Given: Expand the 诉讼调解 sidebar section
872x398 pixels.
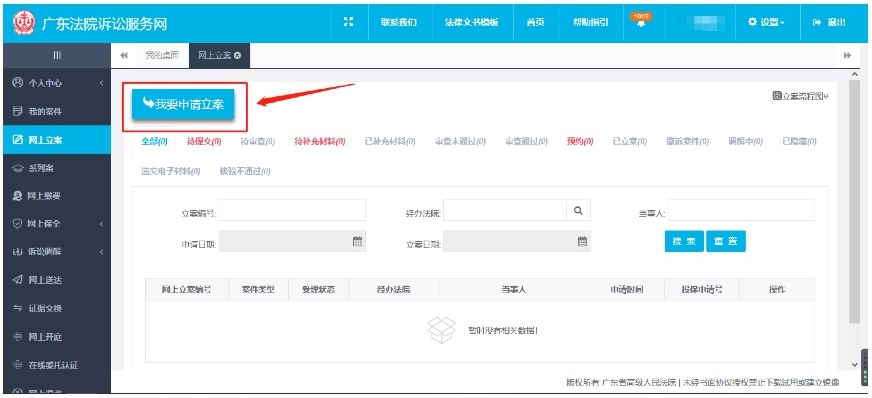Looking at the screenshot, I should [x=57, y=252].
